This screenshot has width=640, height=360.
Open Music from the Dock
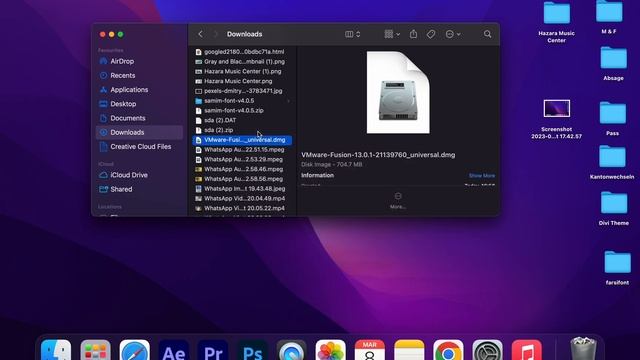[527, 350]
